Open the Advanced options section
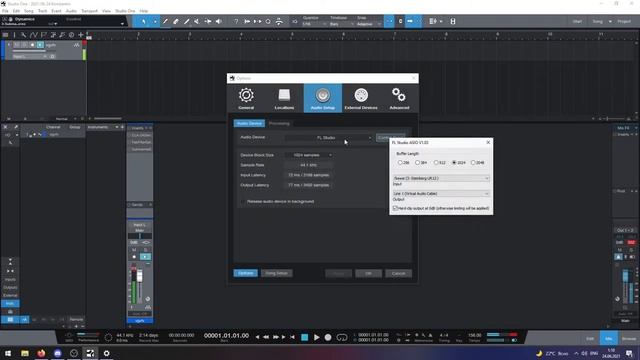This screenshot has height=360, width=640. (399, 98)
